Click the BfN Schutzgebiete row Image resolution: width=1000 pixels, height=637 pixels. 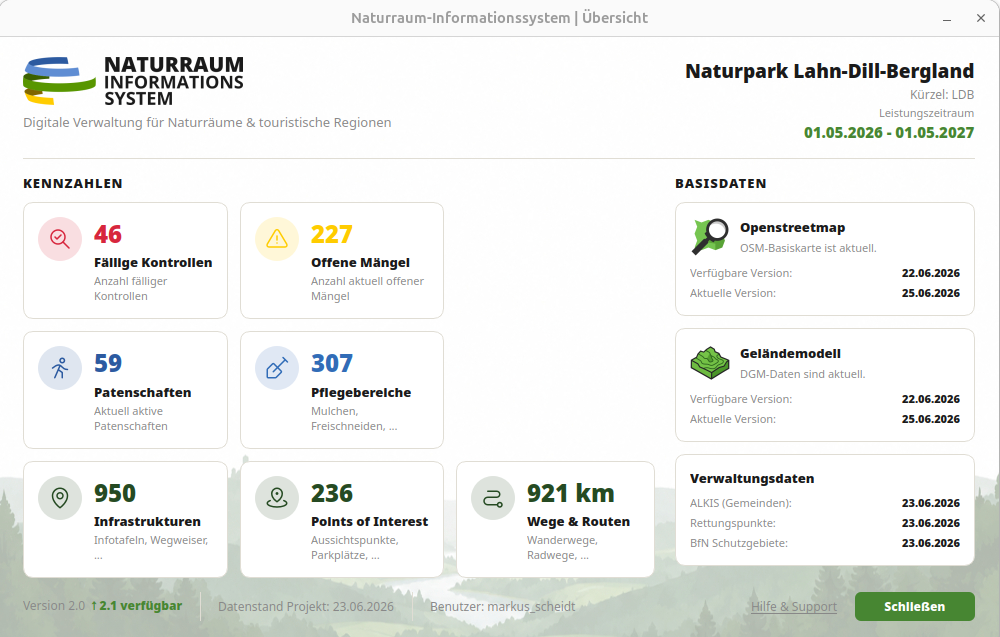tap(825, 543)
